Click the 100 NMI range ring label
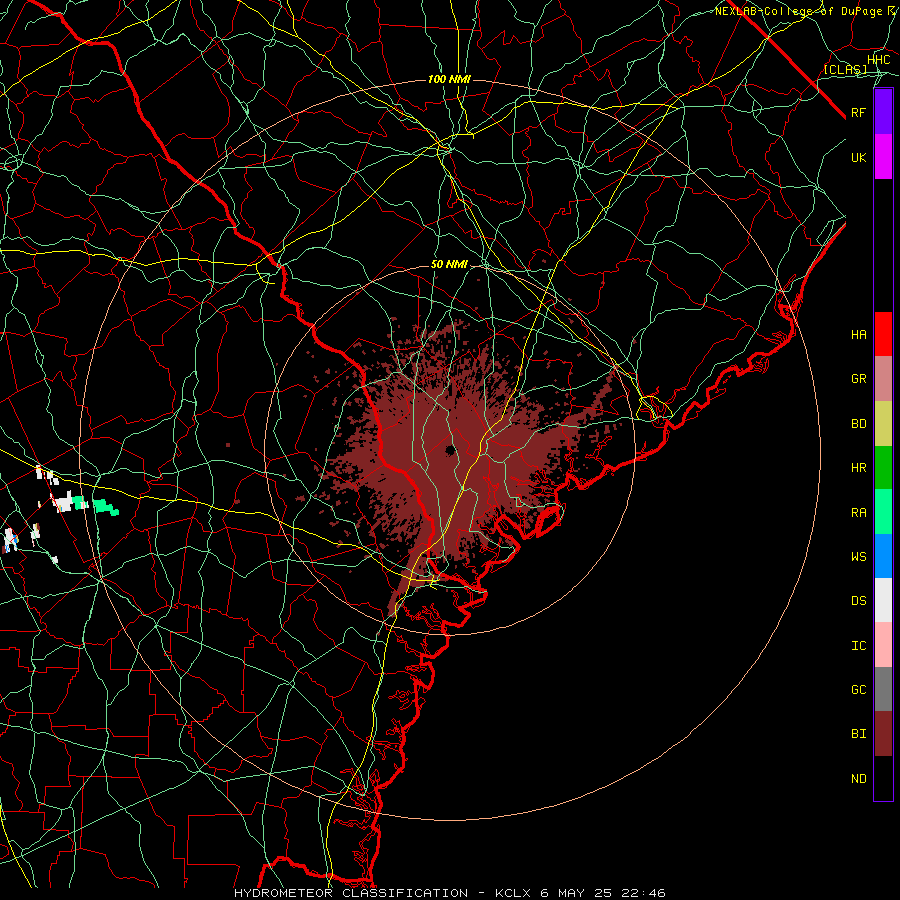Viewport: 900px width, 900px height. 449,79
